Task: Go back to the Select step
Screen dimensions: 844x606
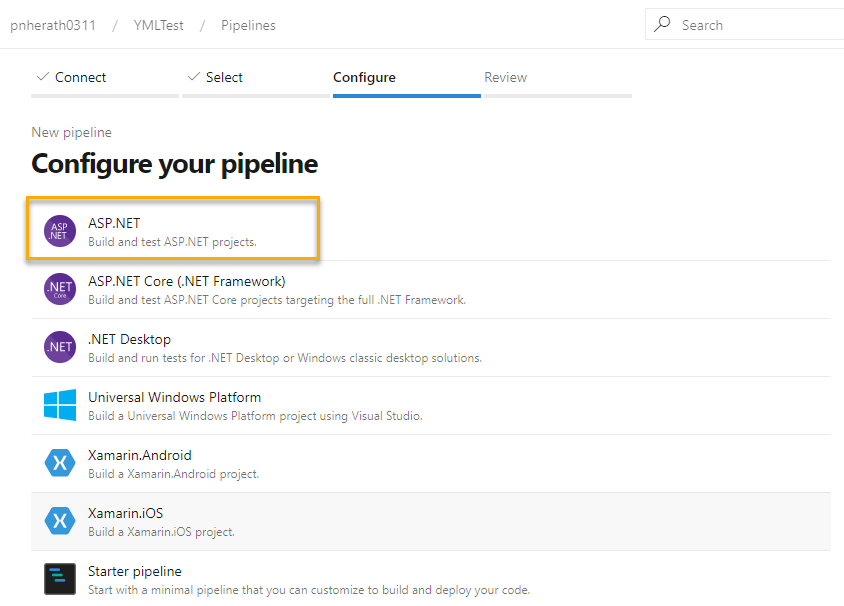Action: (x=222, y=77)
